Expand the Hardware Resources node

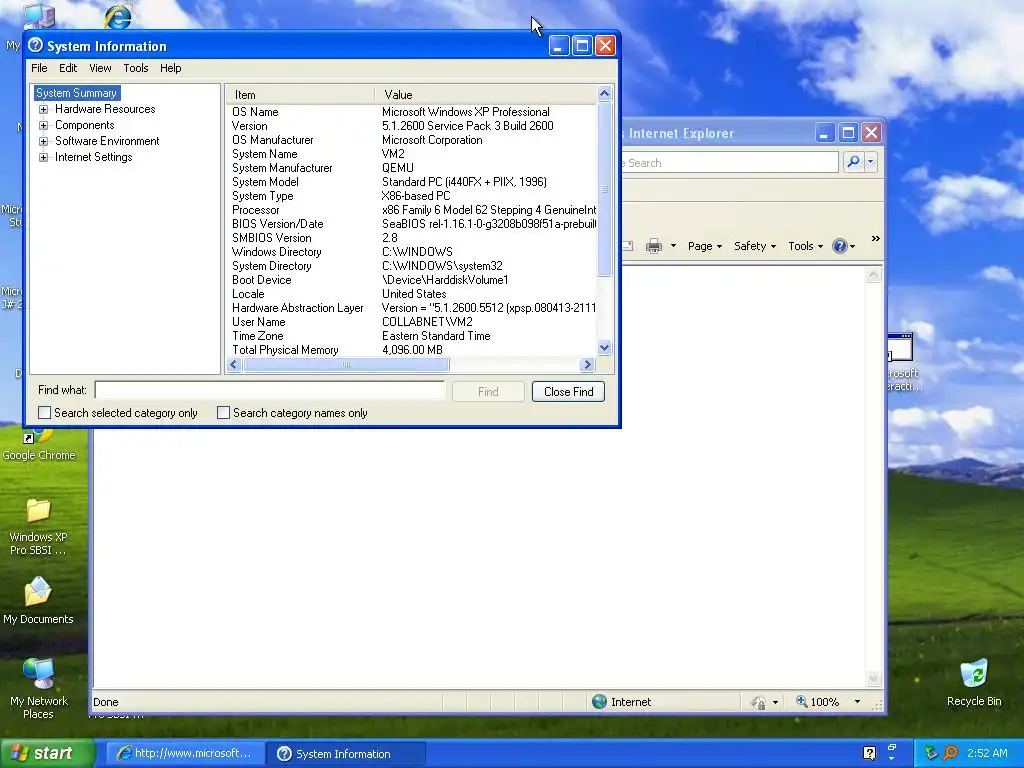(43, 109)
